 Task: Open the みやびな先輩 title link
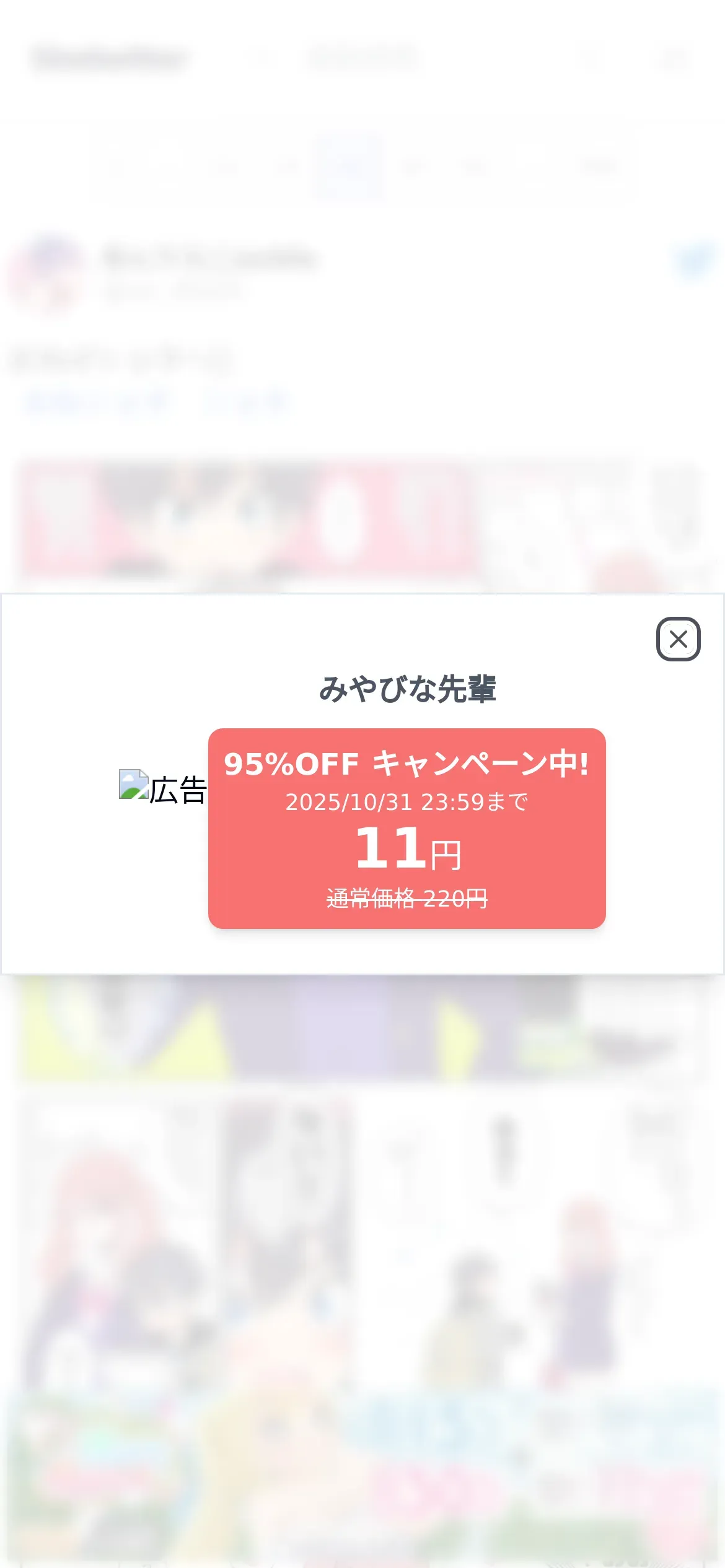pyautogui.click(x=407, y=689)
